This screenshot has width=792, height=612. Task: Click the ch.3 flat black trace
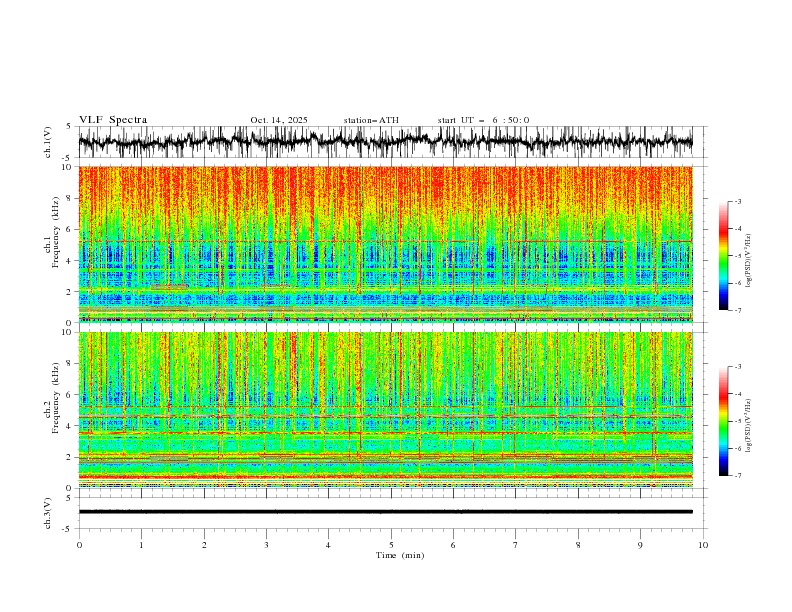[x=385, y=512]
